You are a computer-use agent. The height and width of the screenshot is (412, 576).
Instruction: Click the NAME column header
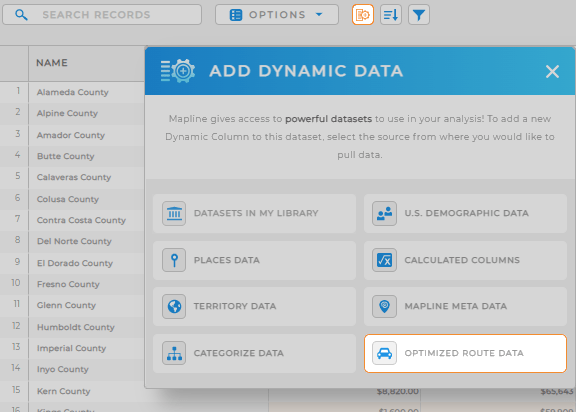86,63
